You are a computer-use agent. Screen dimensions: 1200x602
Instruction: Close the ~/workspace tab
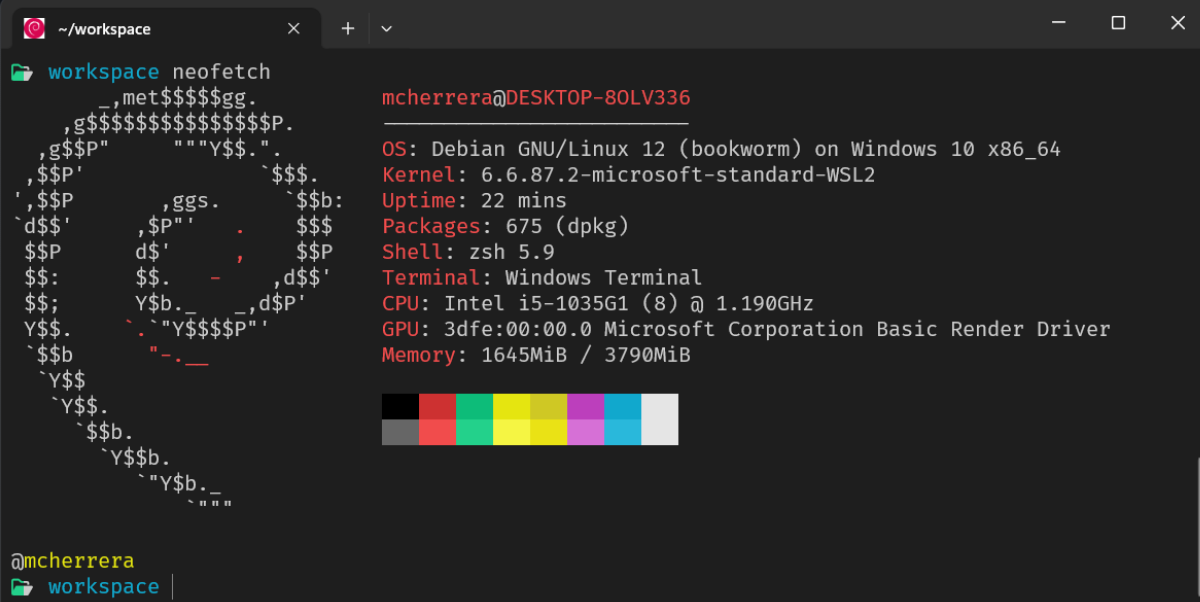pos(294,28)
